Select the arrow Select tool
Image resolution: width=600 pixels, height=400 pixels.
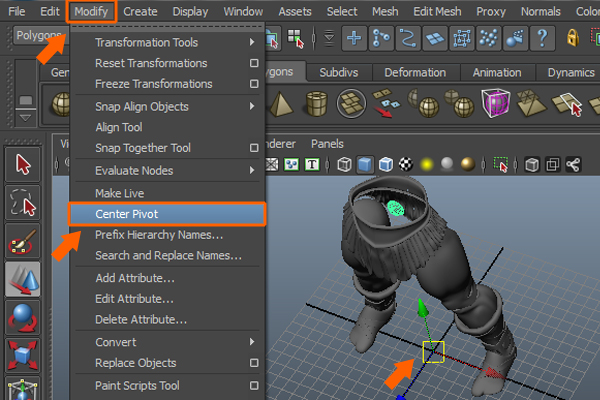point(23,163)
